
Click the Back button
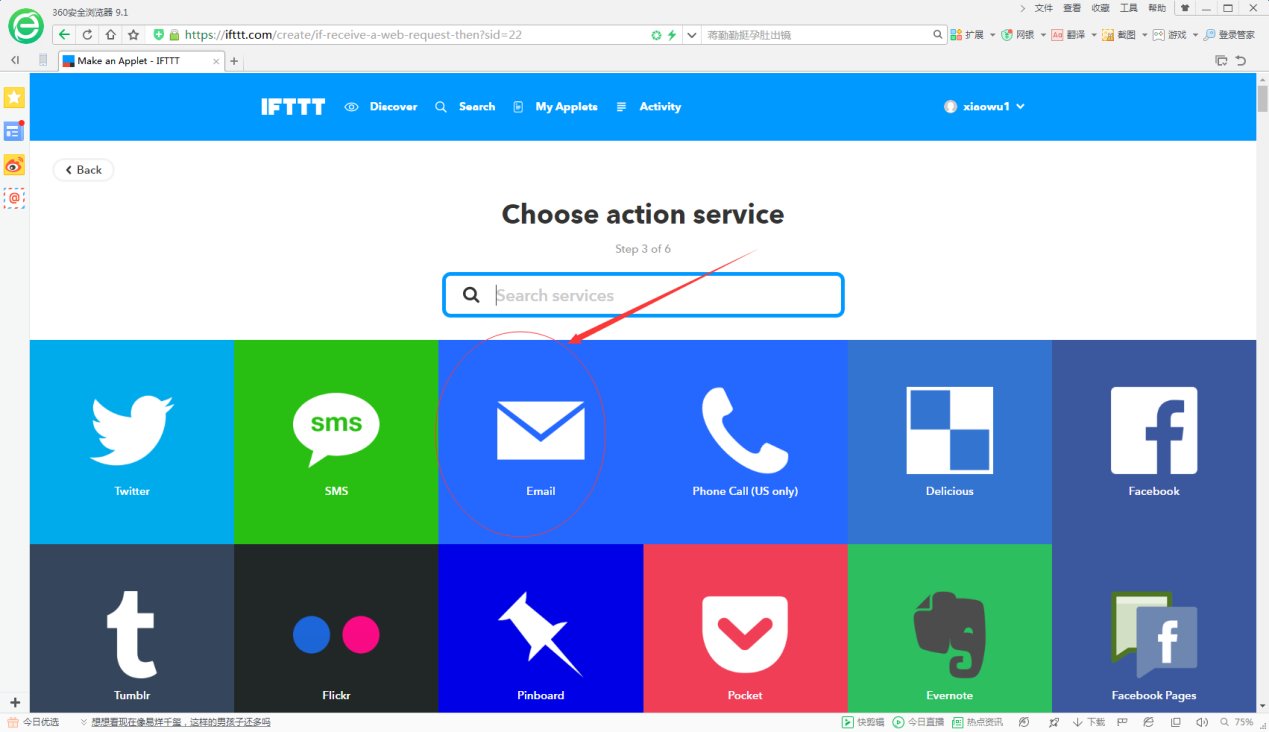coord(84,170)
